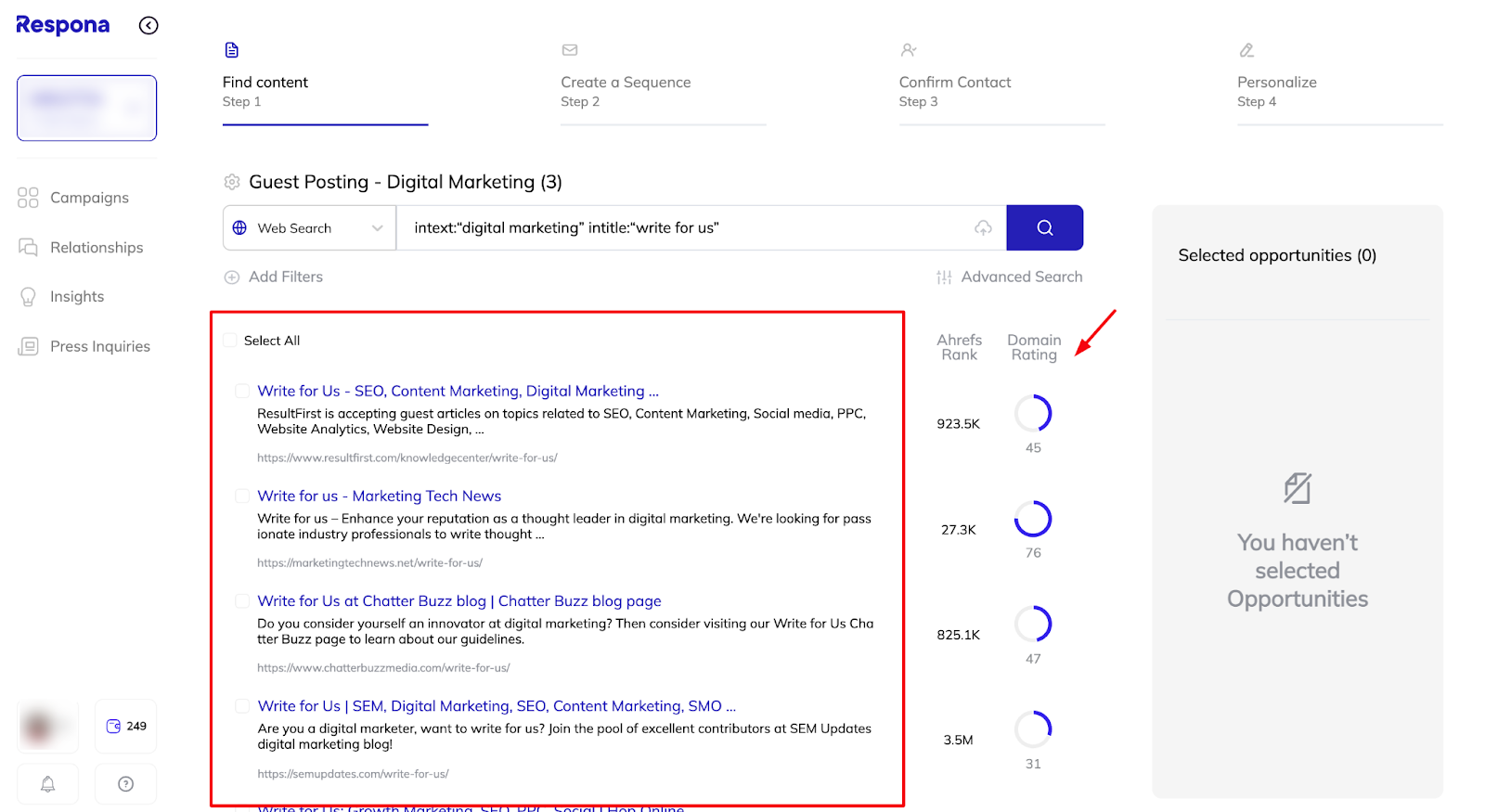Open Relationships in the sidebar
The height and width of the screenshot is (812, 1485).
click(97, 248)
